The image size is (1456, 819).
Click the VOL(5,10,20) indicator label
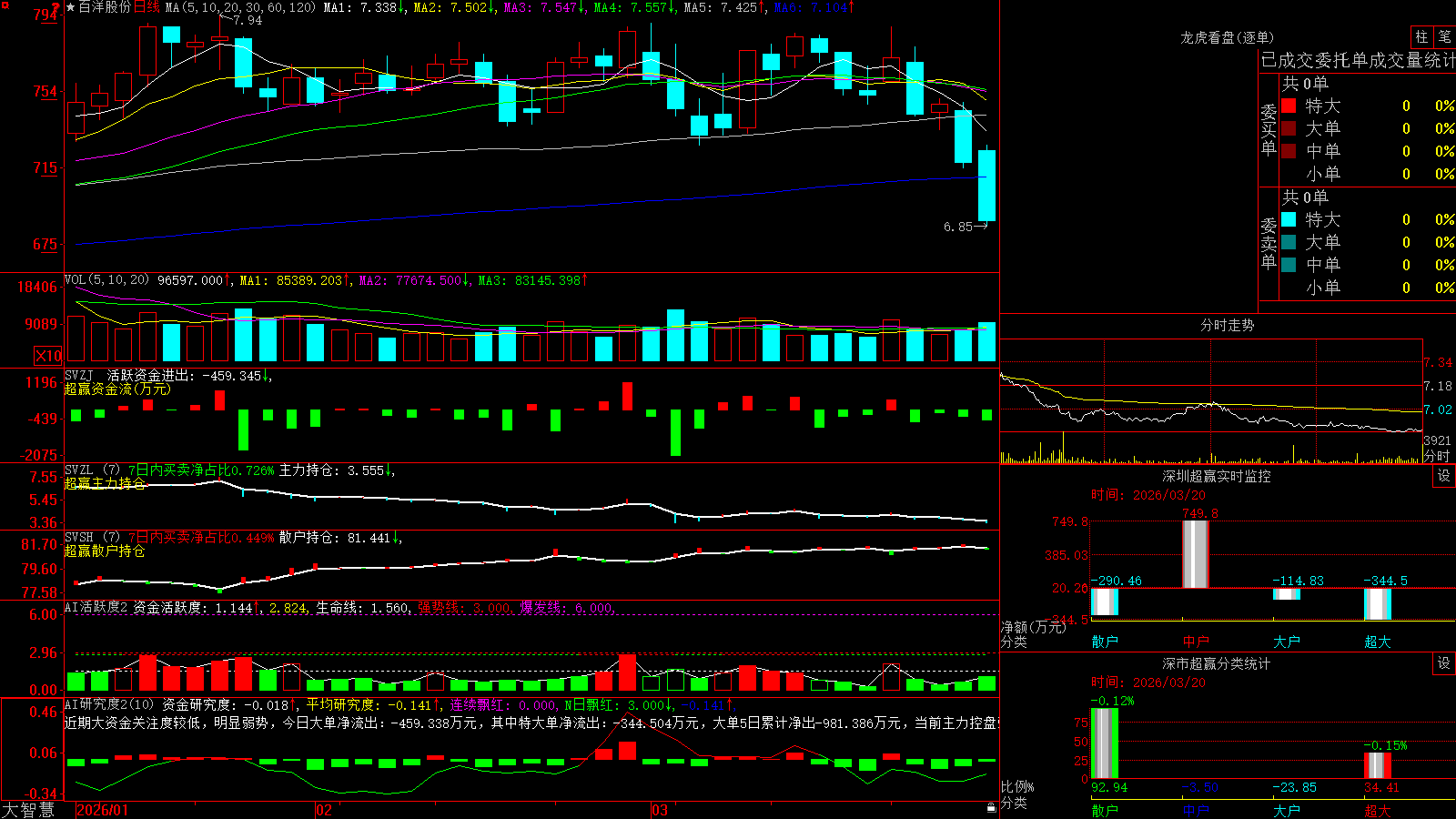[x=106, y=280]
